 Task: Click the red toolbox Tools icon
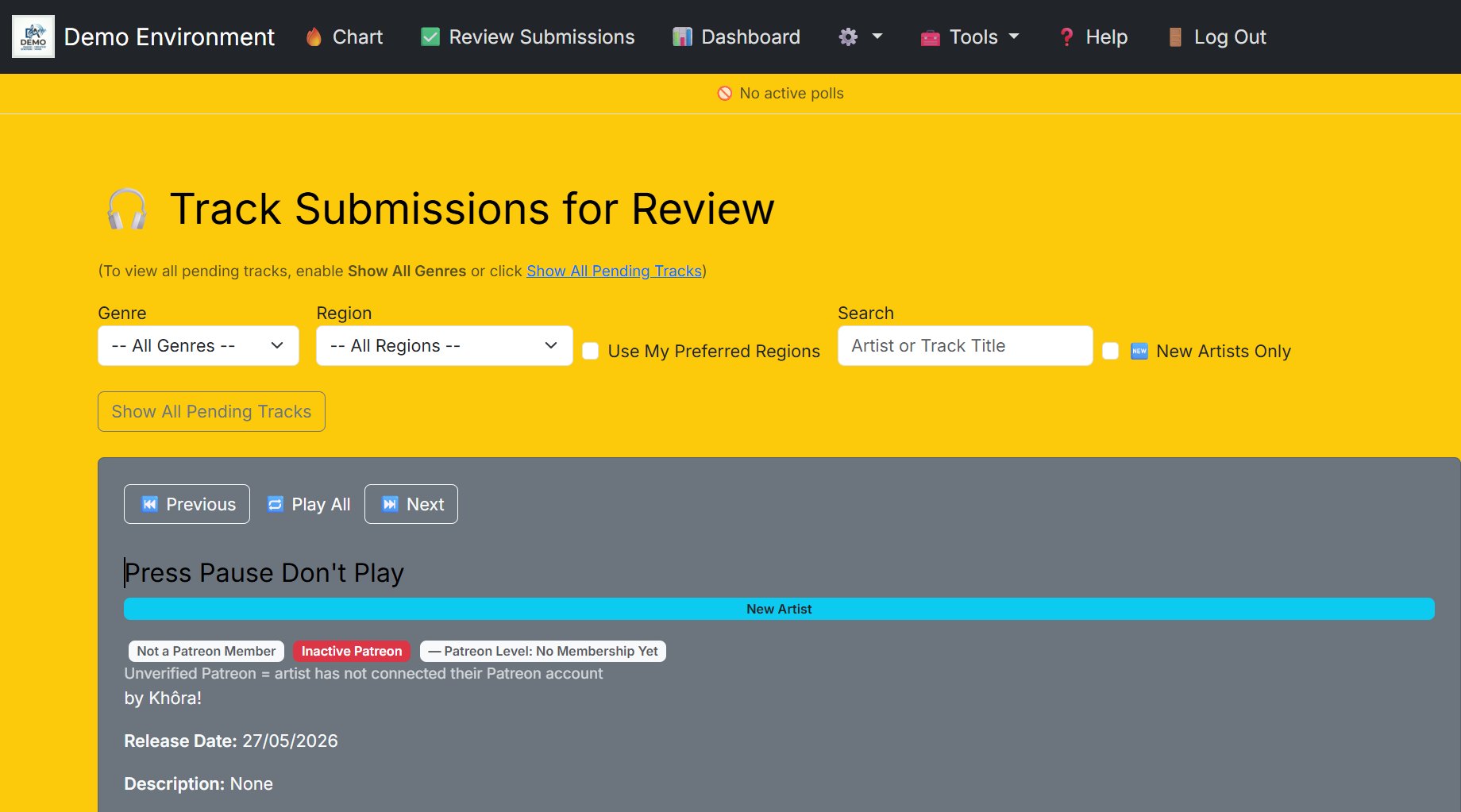930,37
